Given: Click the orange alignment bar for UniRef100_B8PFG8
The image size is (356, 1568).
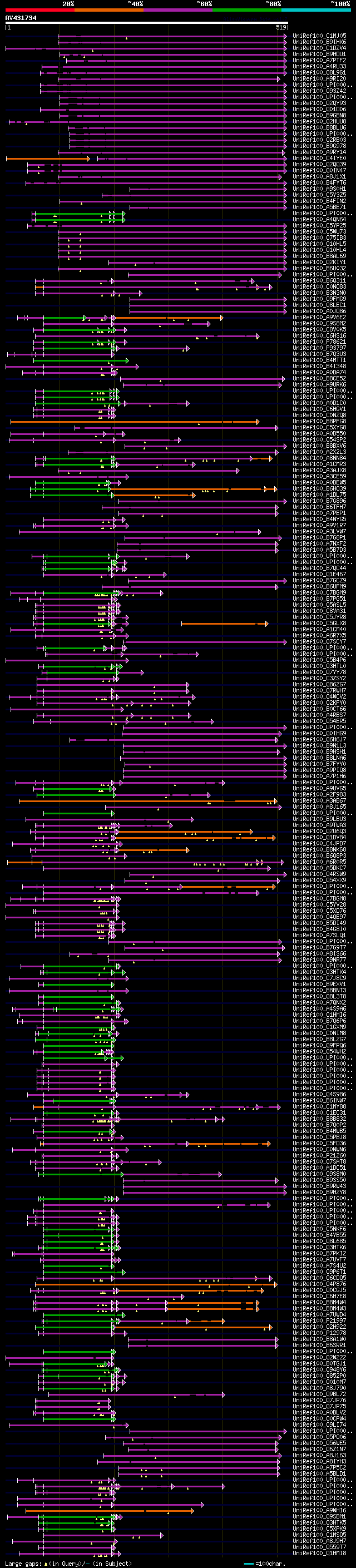Looking at the screenshot, I should [x=135, y=422].
